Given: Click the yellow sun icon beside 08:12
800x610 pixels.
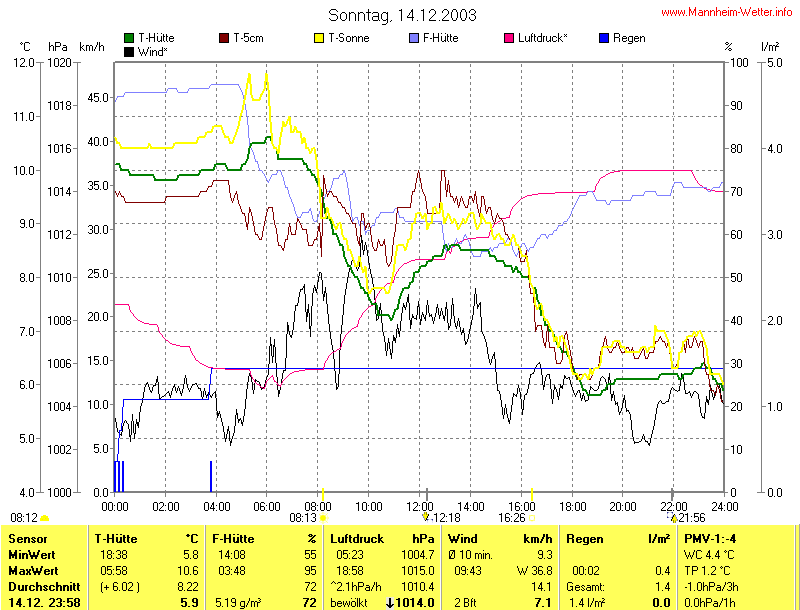Looking at the screenshot, I should pos(44,518).
